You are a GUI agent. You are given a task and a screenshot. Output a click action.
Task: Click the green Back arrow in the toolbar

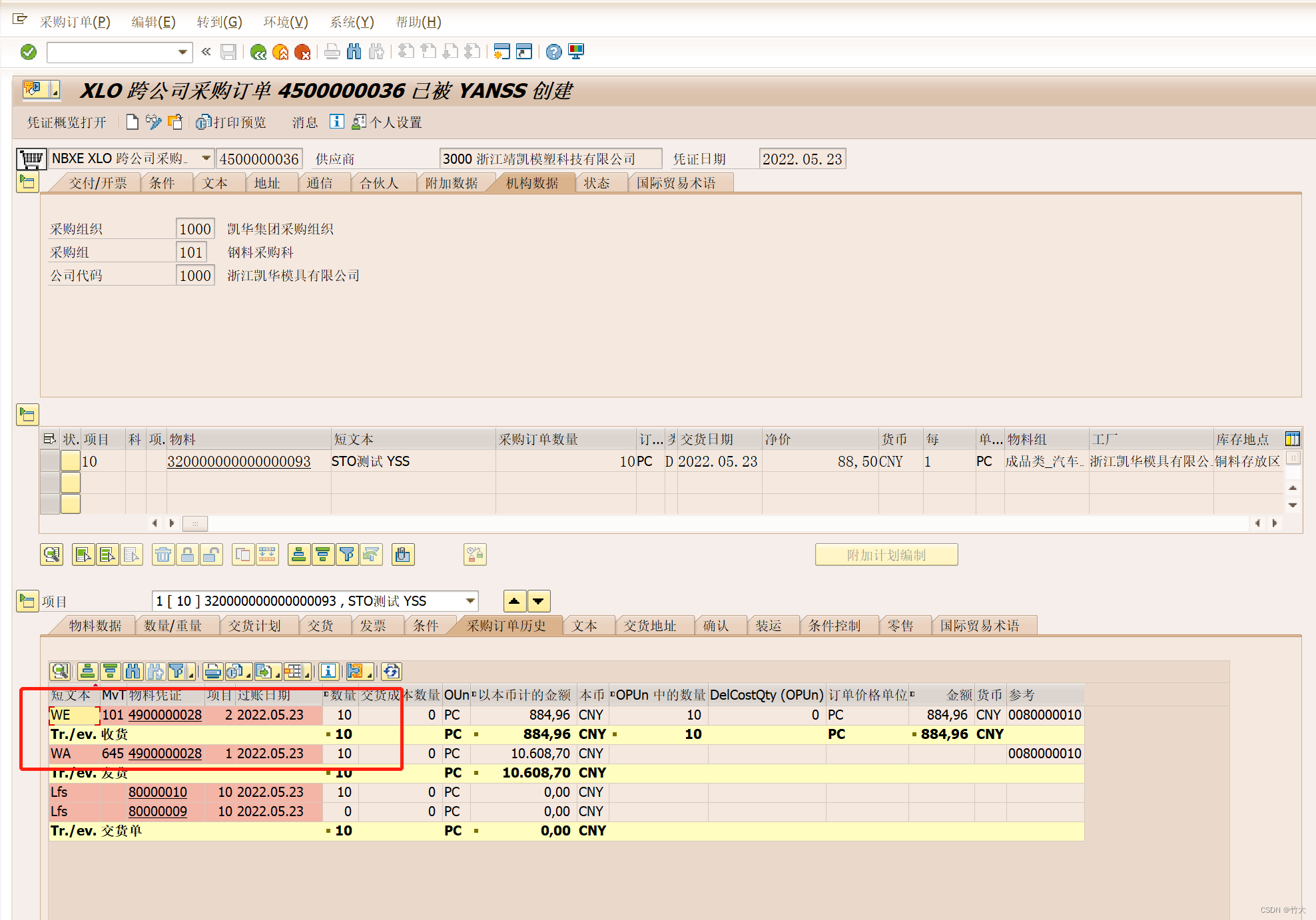click(258, 52)
